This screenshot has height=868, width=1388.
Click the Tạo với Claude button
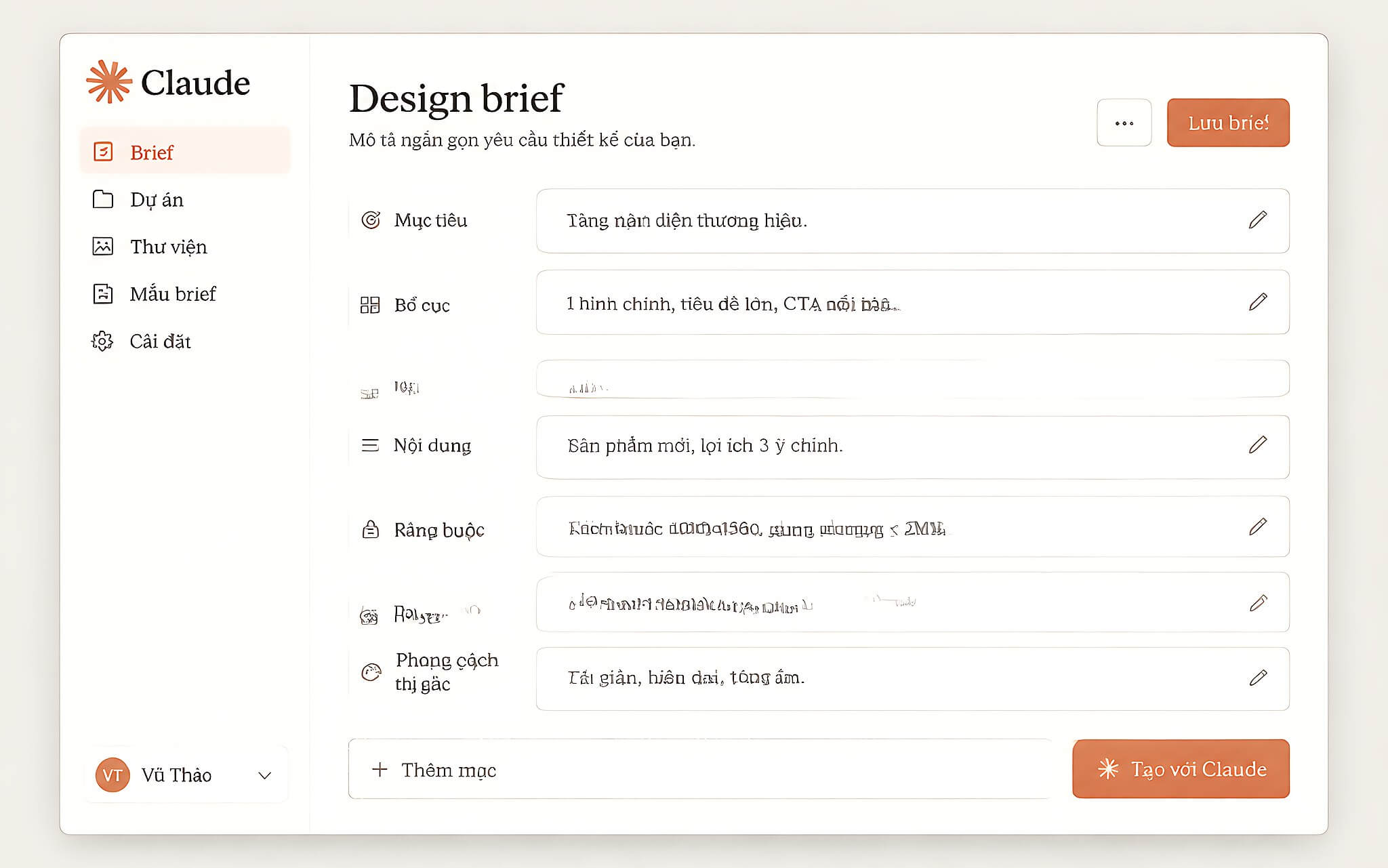tap(1181, 769)
